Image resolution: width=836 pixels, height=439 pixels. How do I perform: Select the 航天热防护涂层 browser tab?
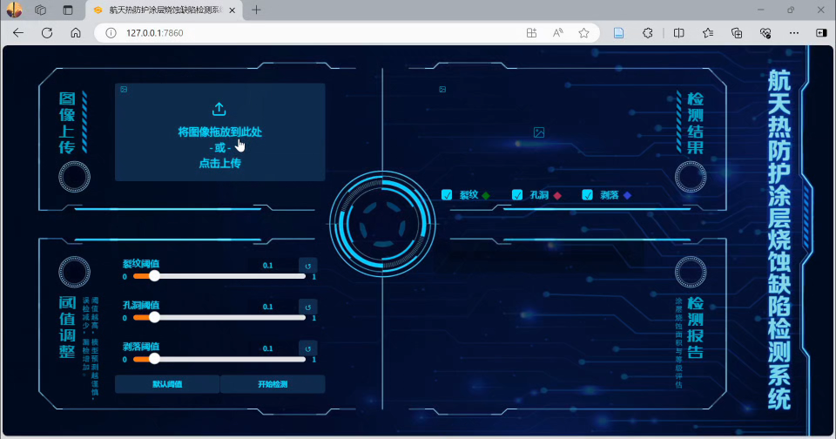point(164,10)
